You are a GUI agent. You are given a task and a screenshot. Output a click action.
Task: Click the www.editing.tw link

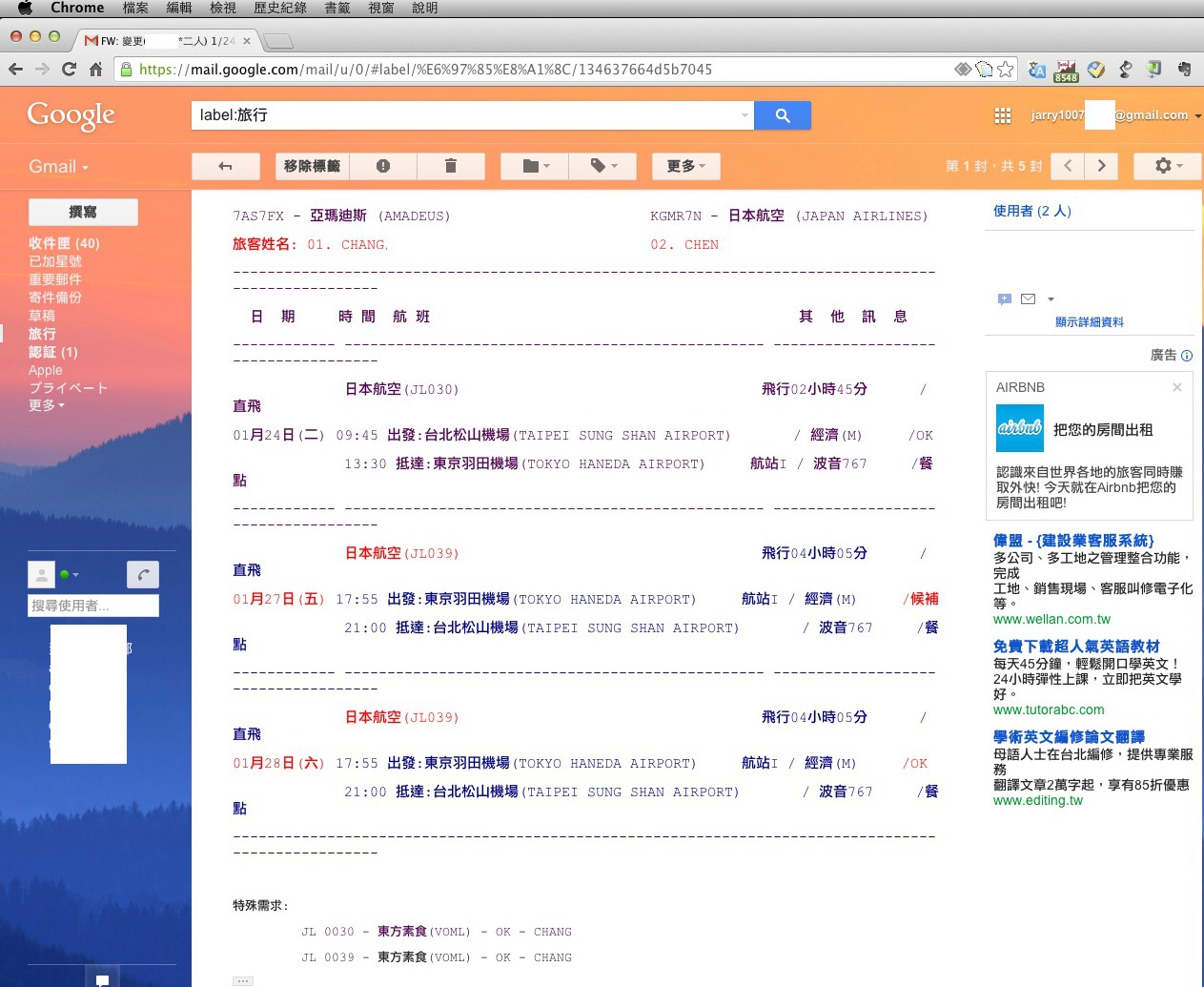(x=1038, y=800)
